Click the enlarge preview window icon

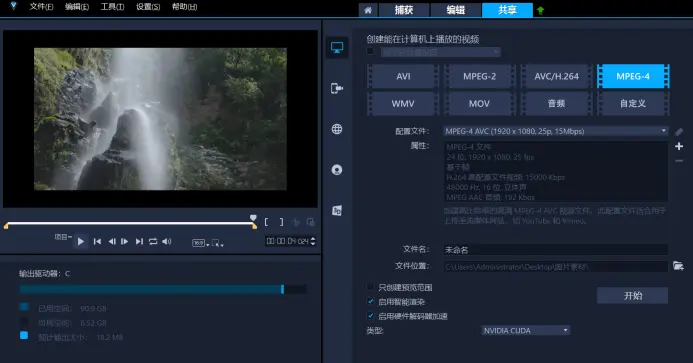311,222
